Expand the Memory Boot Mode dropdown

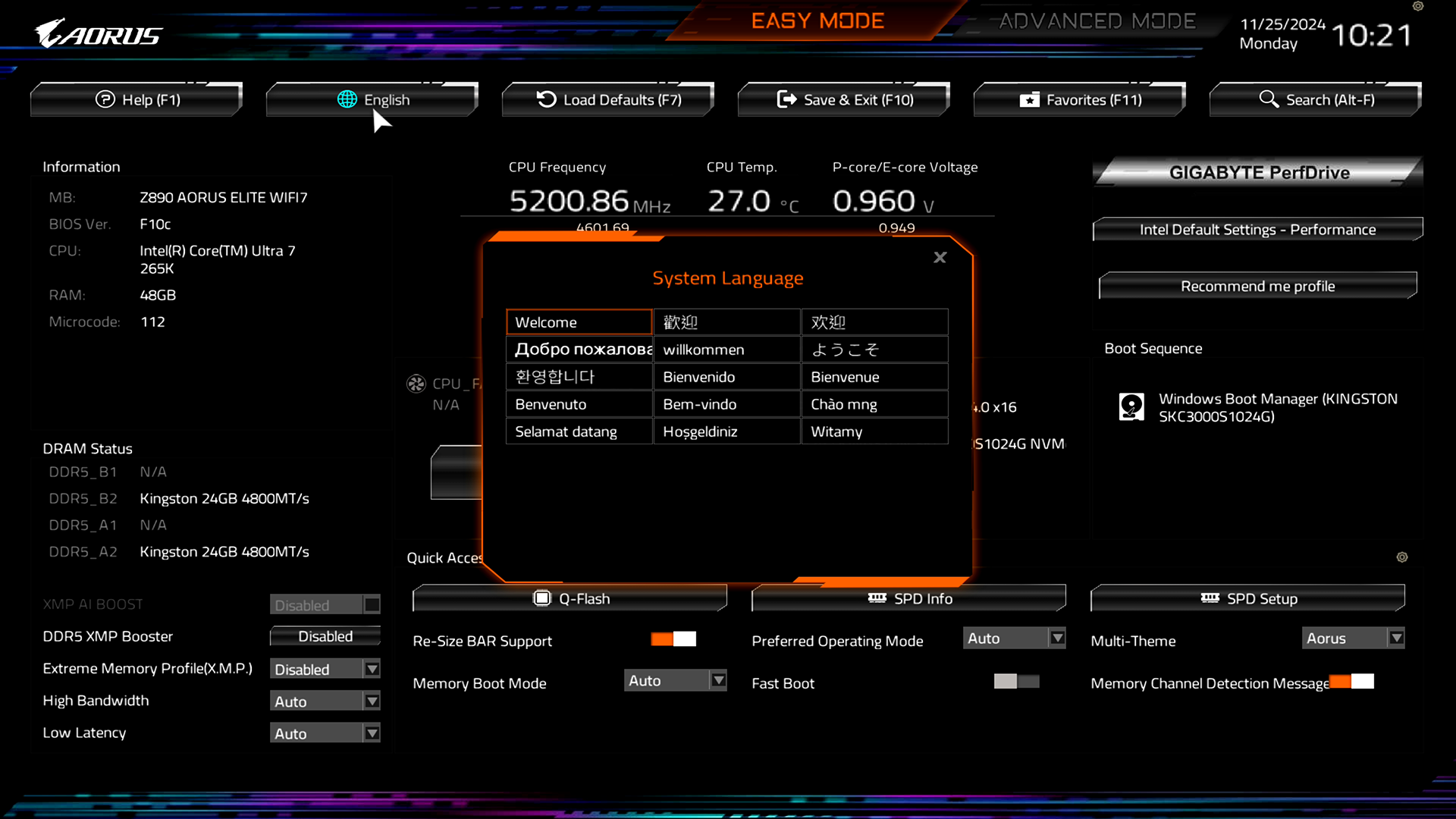[x=674, y=680]
